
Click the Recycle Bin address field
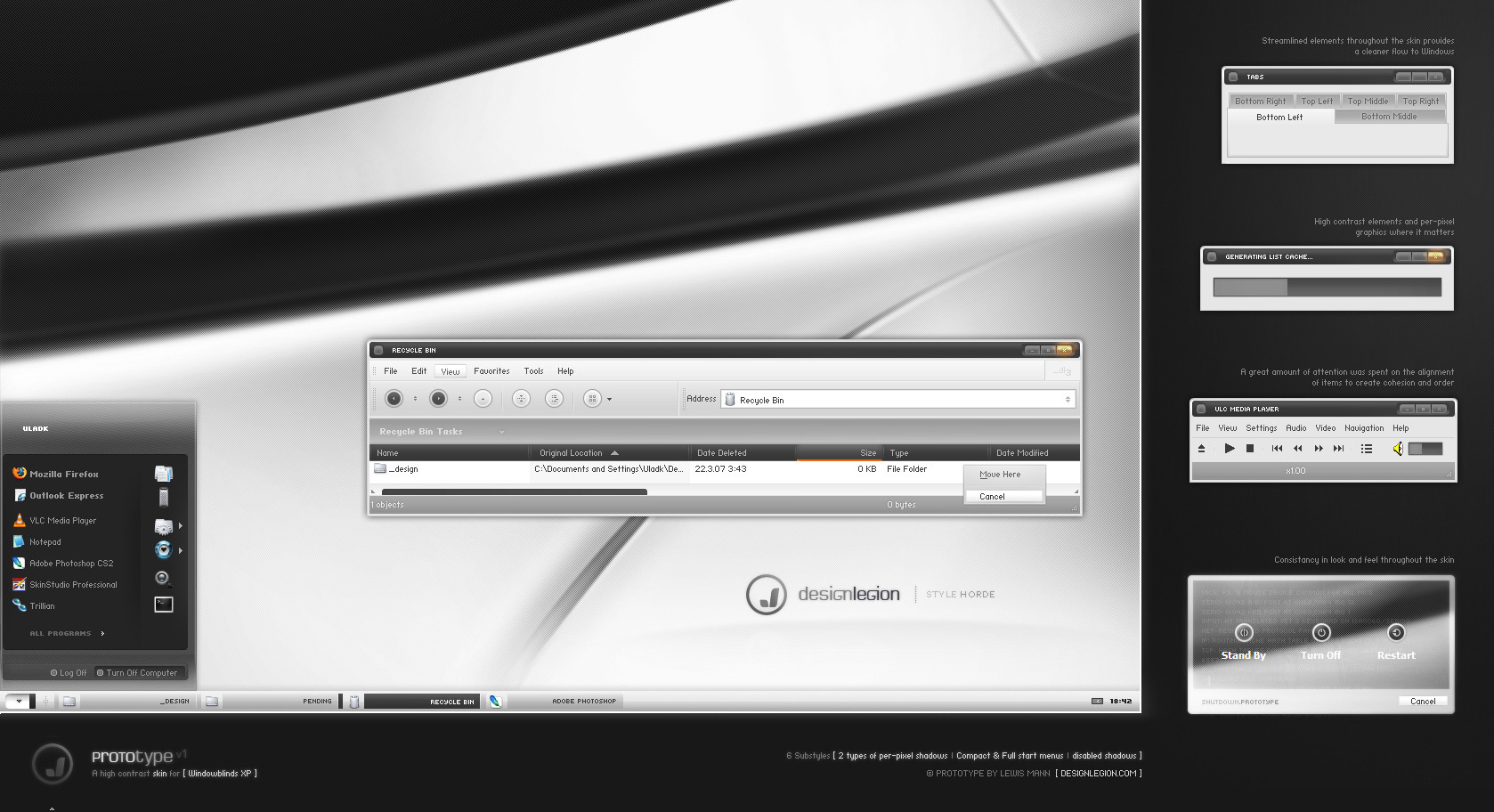898,400
